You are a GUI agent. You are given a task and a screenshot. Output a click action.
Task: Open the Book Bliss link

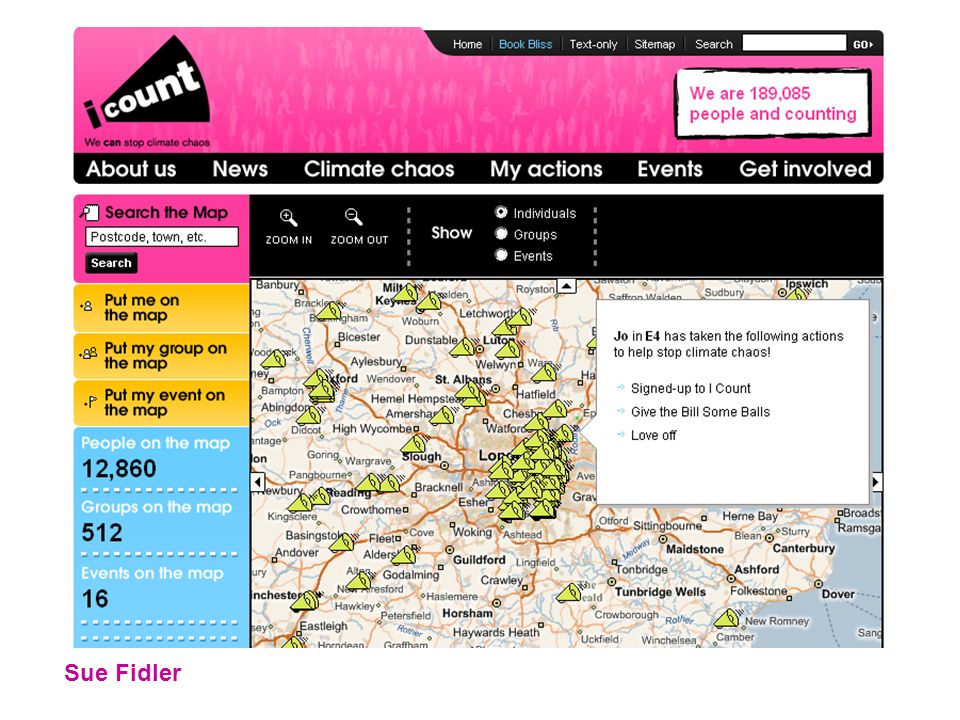525,44
